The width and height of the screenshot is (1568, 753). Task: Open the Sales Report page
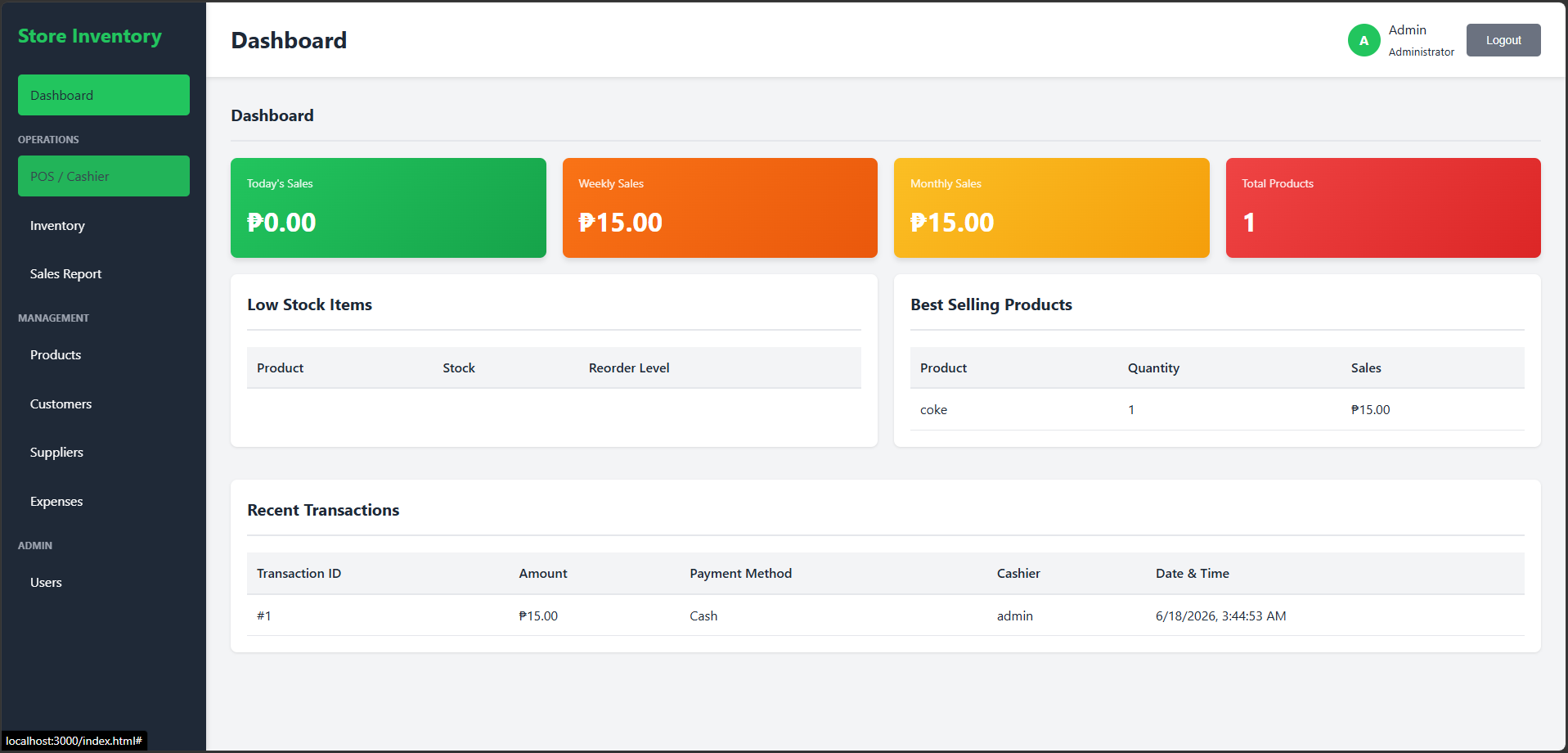pos(104,273)
